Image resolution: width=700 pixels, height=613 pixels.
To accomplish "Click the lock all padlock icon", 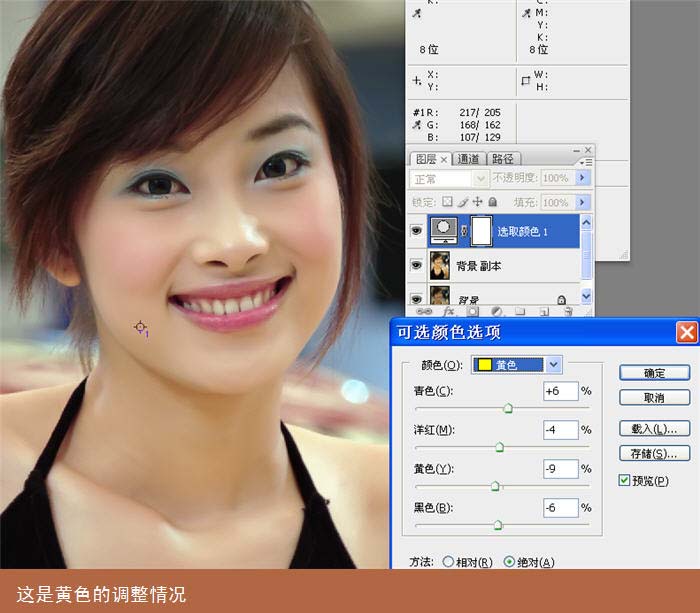I will click(x=492, y=202).
